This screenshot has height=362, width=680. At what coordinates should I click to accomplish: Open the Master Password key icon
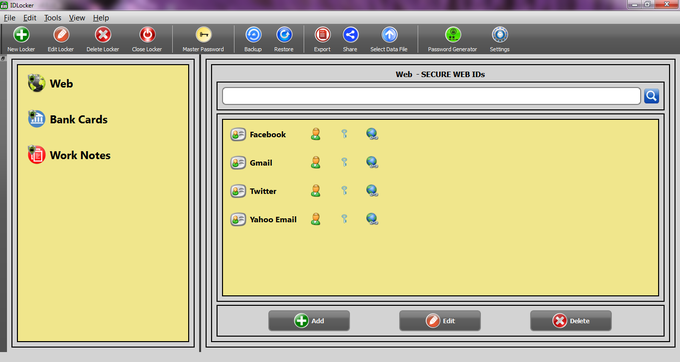pyautogui.click(x=203, y=35)
